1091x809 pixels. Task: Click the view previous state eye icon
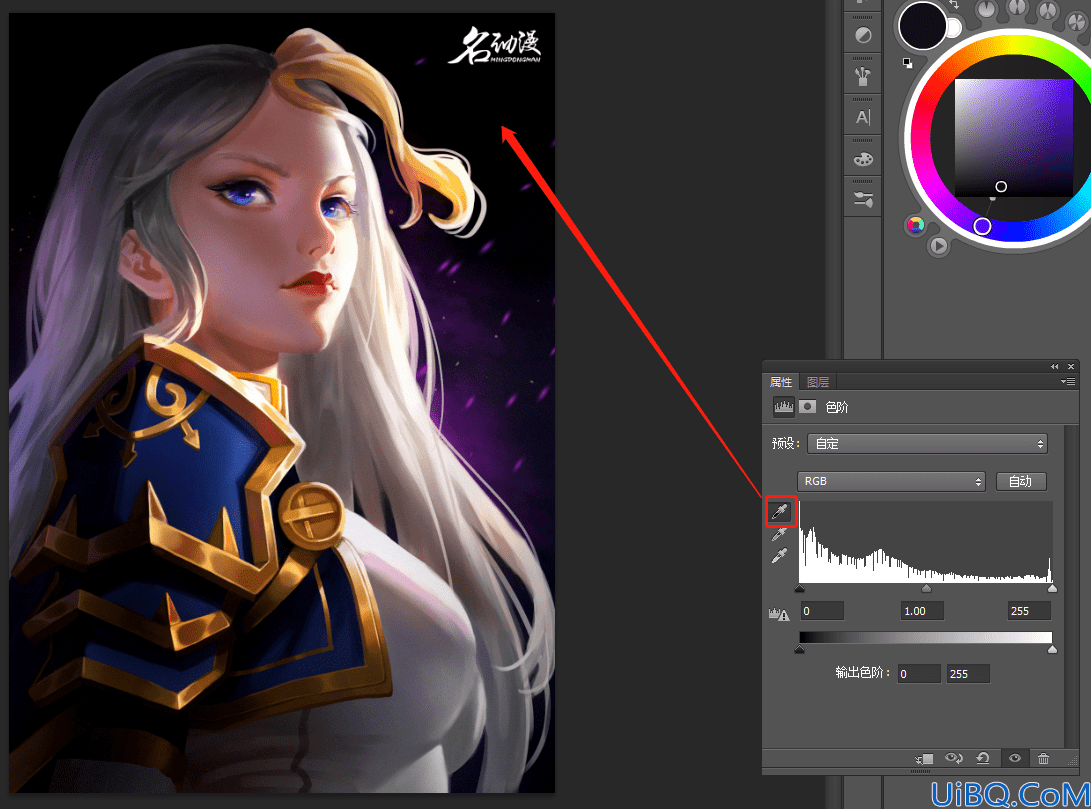tap(954, 758)
